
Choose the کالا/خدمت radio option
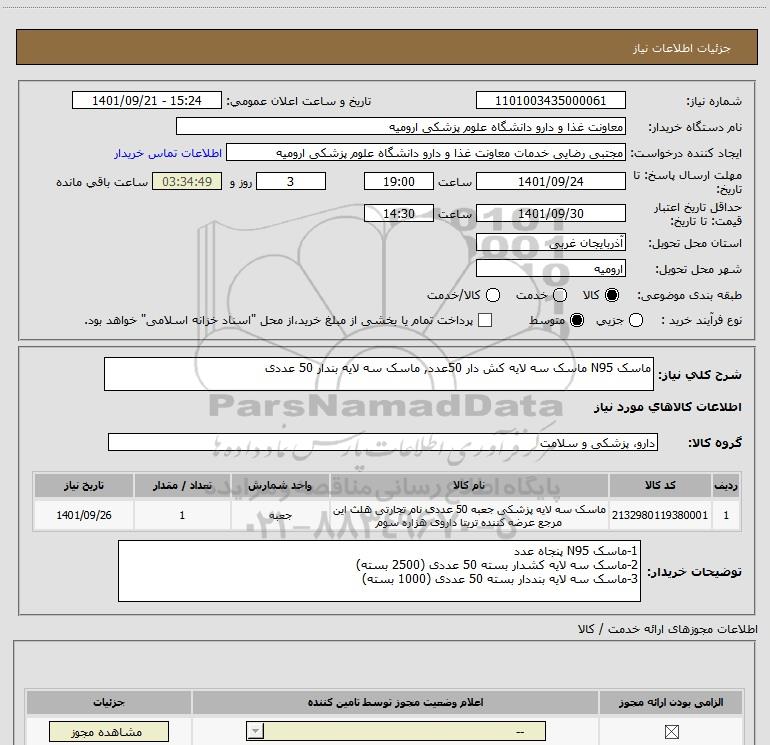[482, 295]
